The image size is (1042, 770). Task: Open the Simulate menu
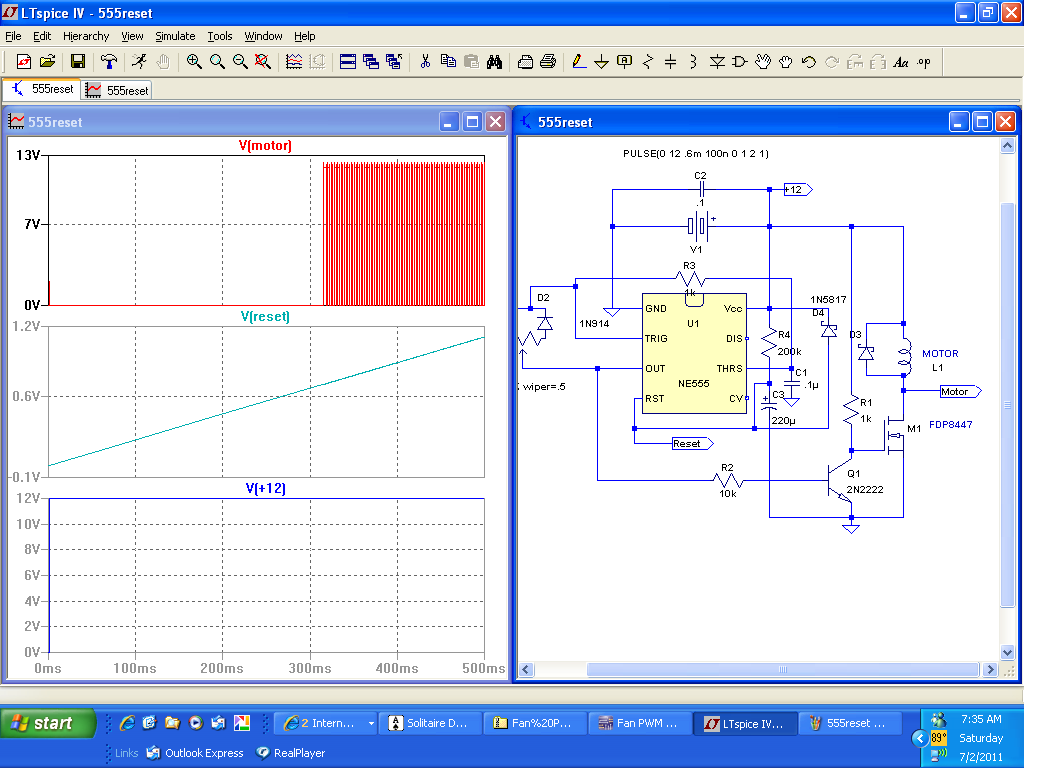(x=175, y=36)
